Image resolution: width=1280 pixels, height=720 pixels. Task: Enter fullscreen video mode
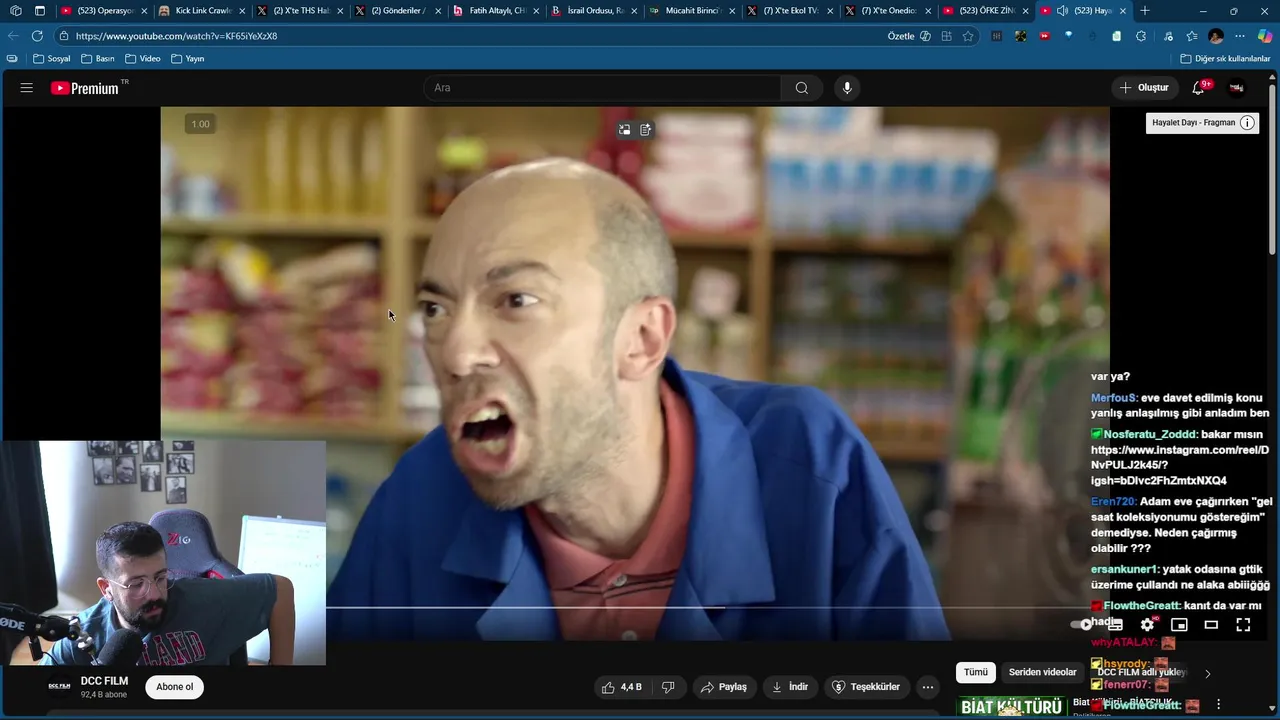1243,624
